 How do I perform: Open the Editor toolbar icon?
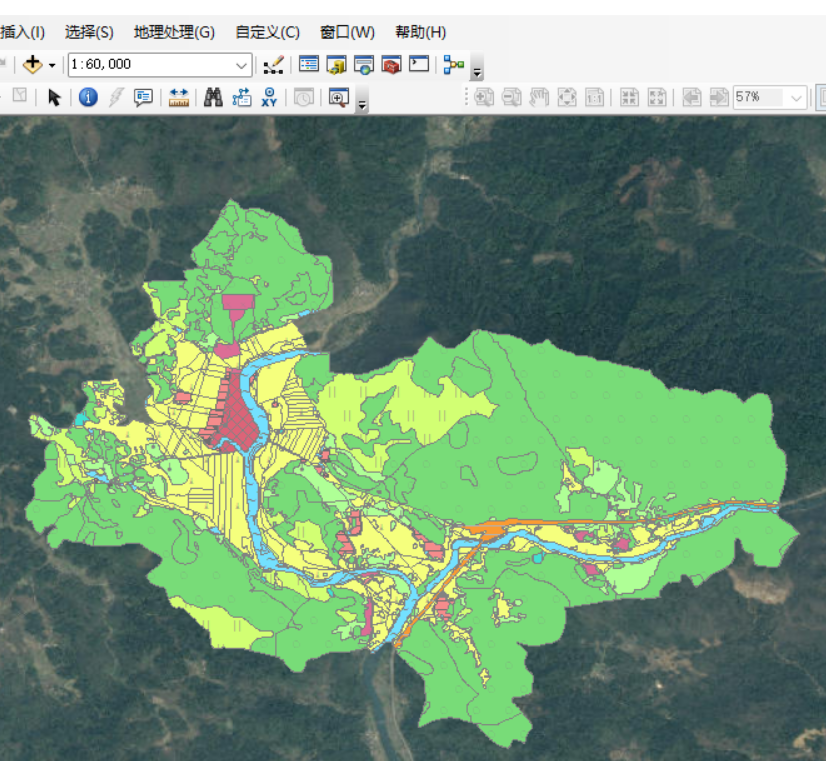pos(273,65)
